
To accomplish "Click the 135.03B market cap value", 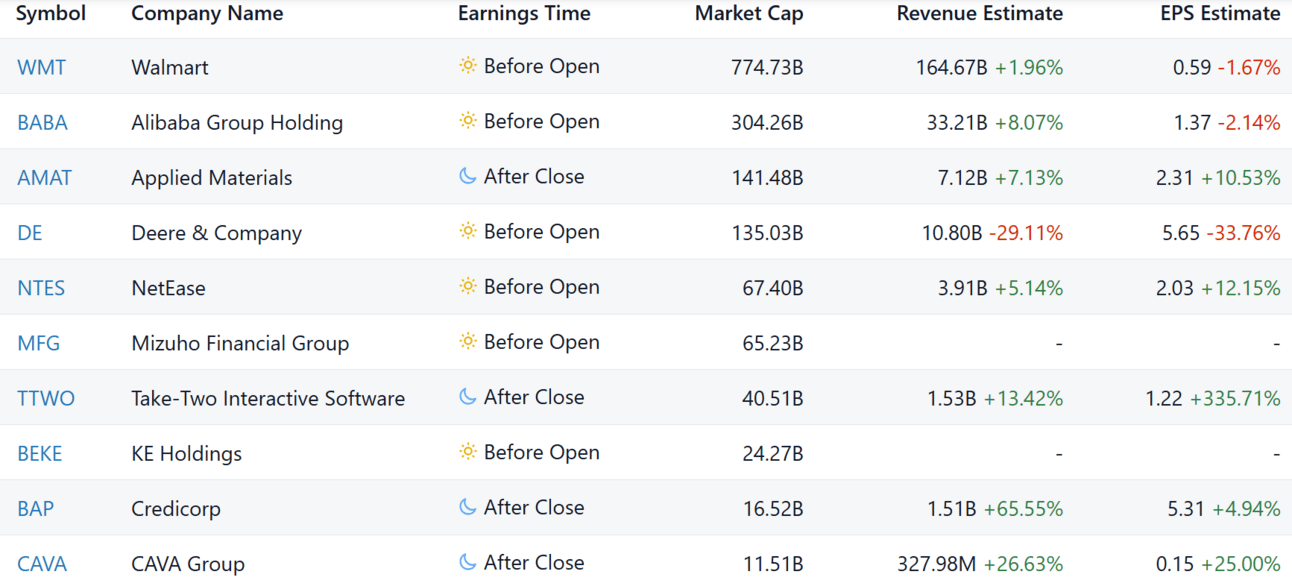I will pyautogui.click(x=767, y=232).
